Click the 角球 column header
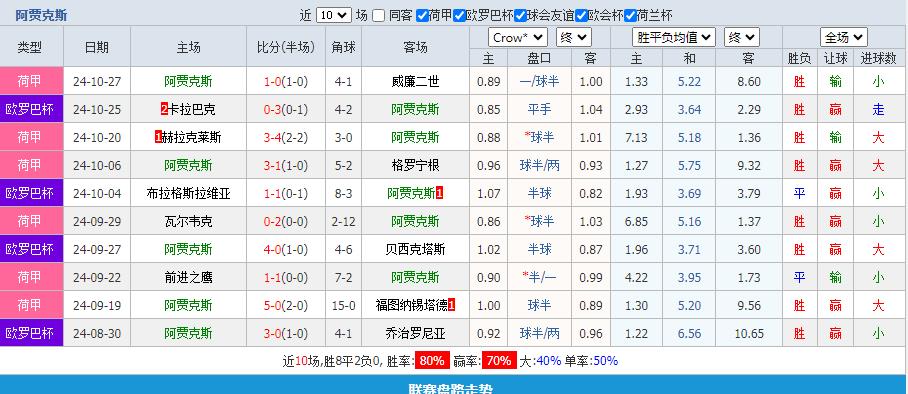 coord(343,47)
